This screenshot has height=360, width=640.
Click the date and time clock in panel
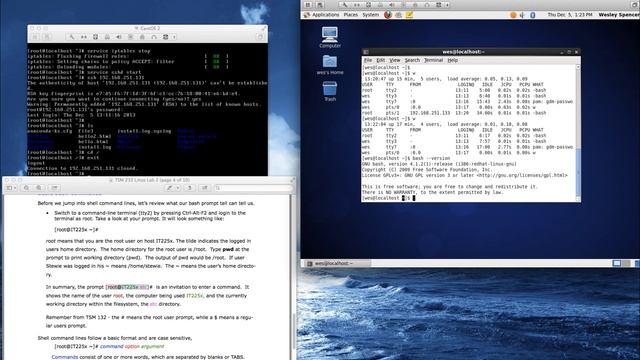570,15
